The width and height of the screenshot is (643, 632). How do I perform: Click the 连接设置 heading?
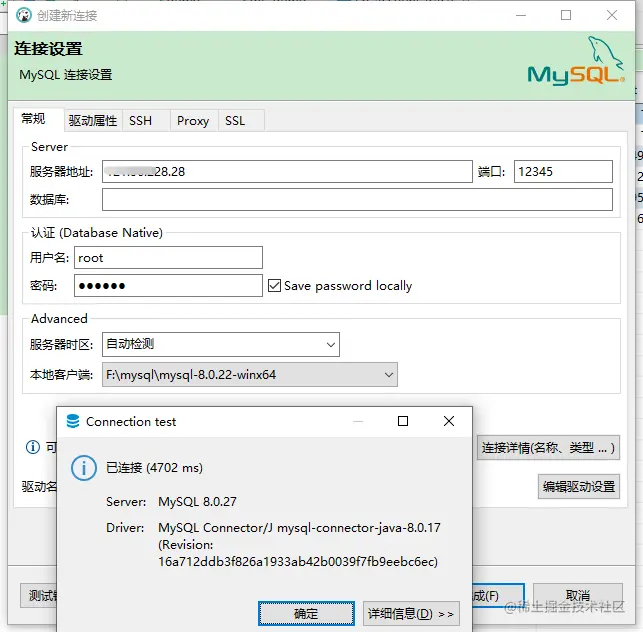(x=48, y=49)
